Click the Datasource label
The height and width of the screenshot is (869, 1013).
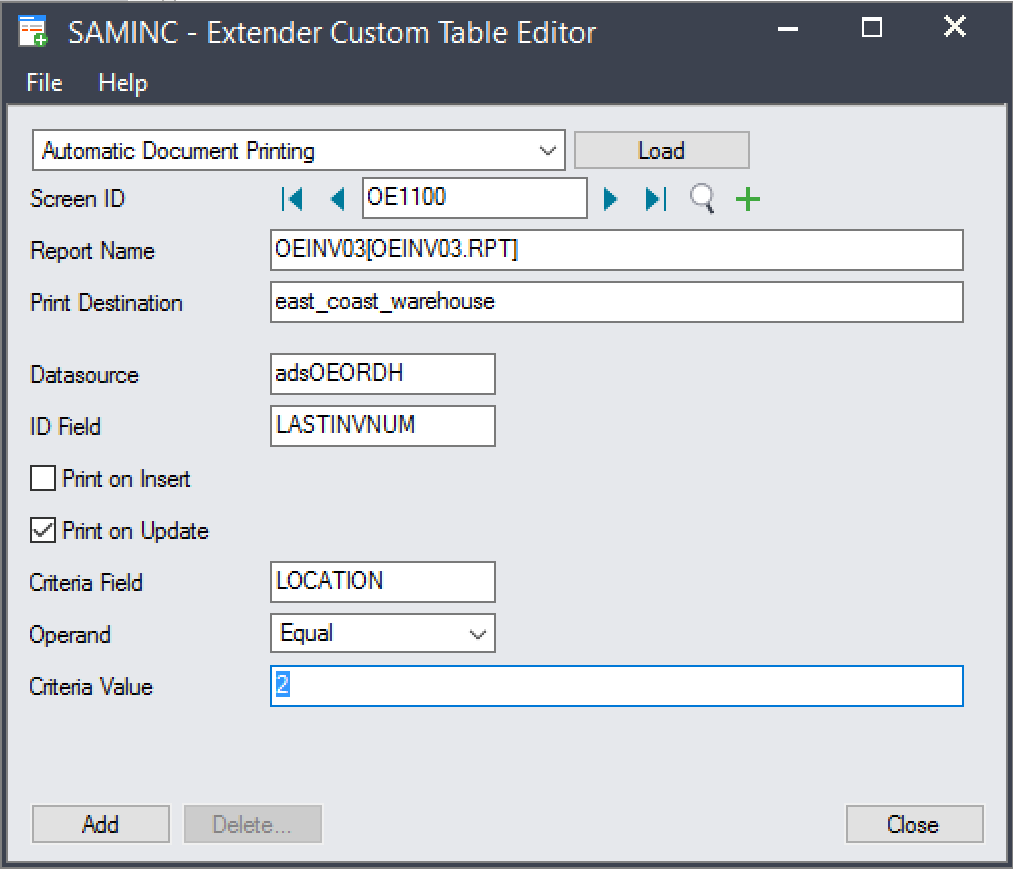85,375
